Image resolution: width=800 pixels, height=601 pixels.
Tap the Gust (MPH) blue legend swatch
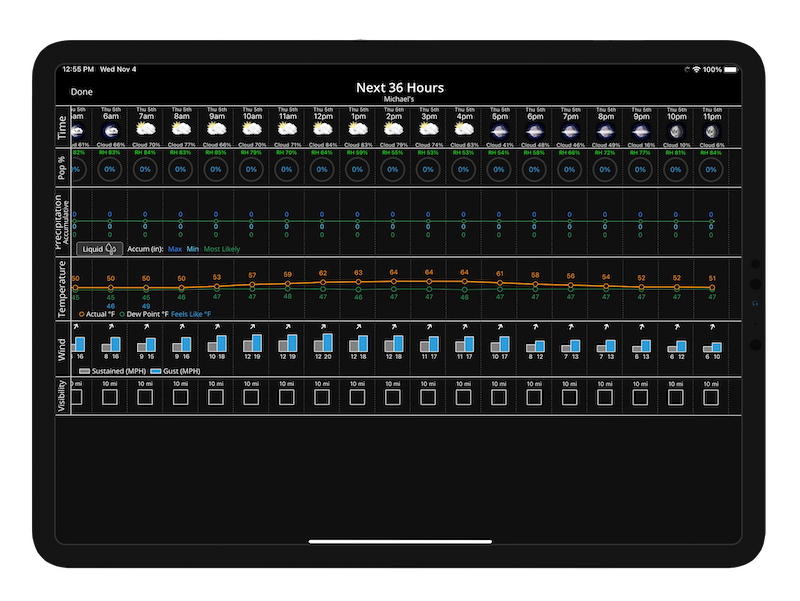[156, 370]
